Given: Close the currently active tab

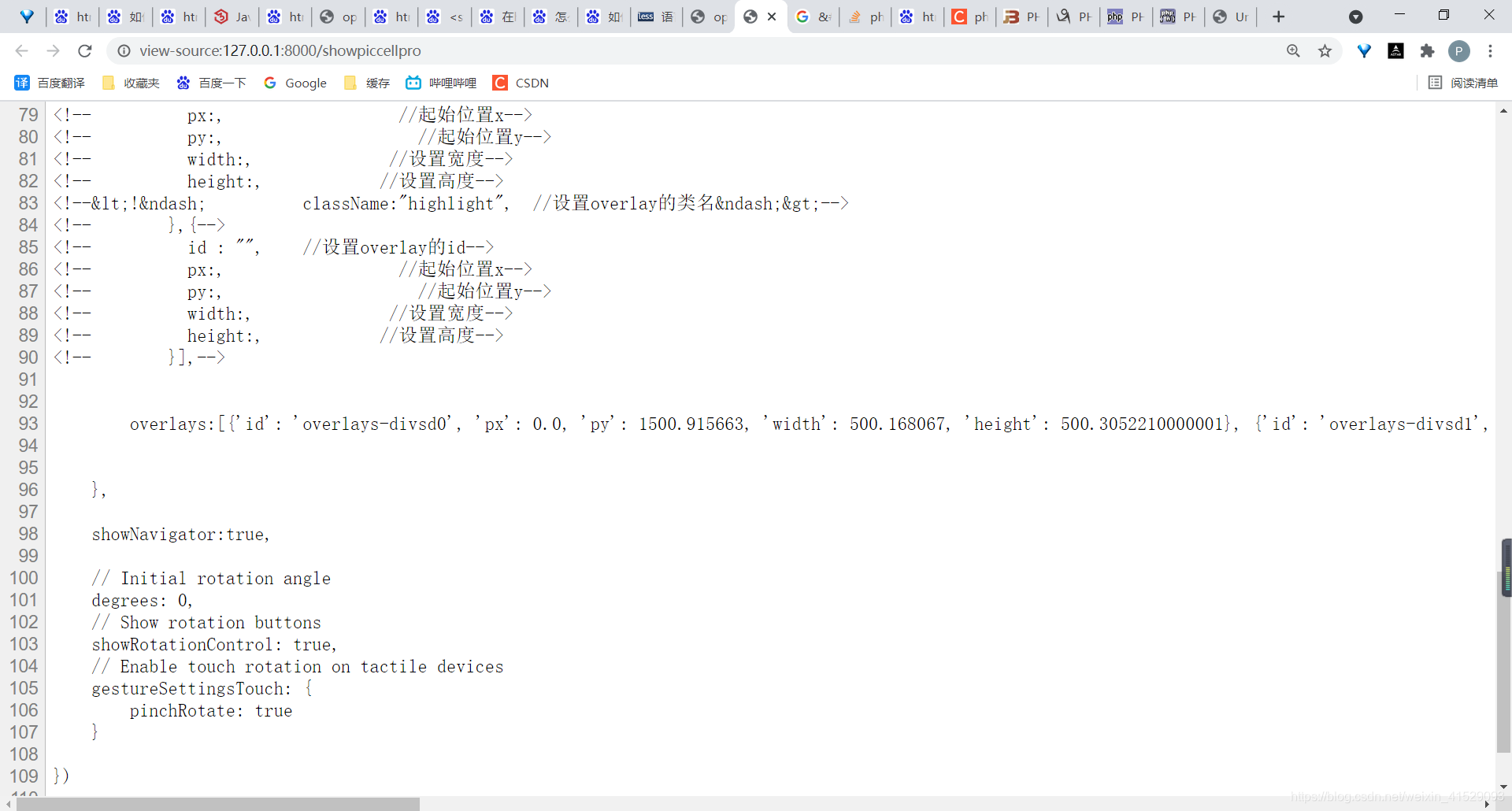Looking at the screenshot, I should coord(772,17).
